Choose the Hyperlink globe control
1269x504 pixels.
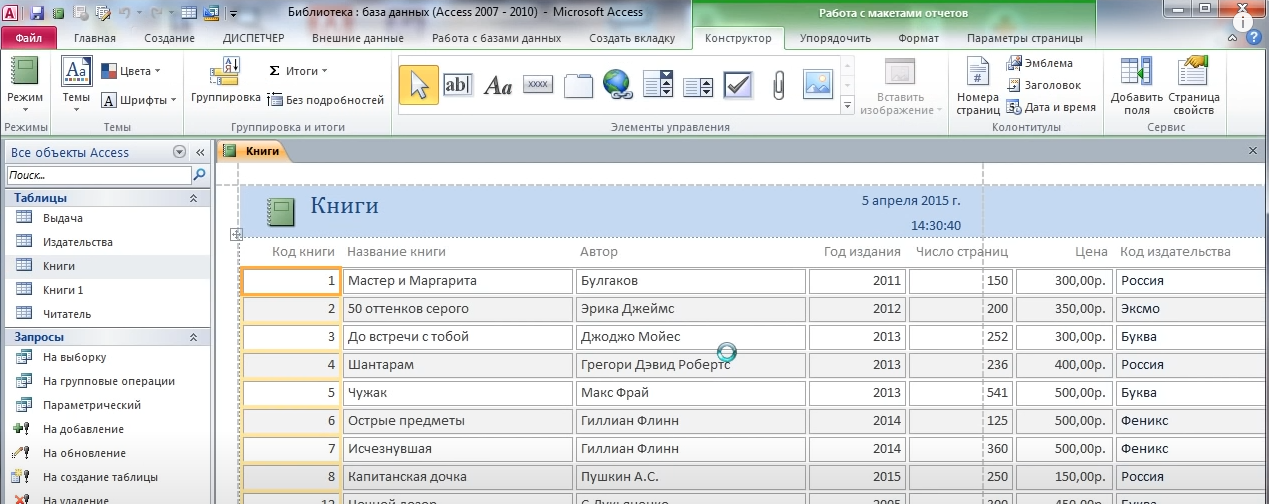(618, 85)
